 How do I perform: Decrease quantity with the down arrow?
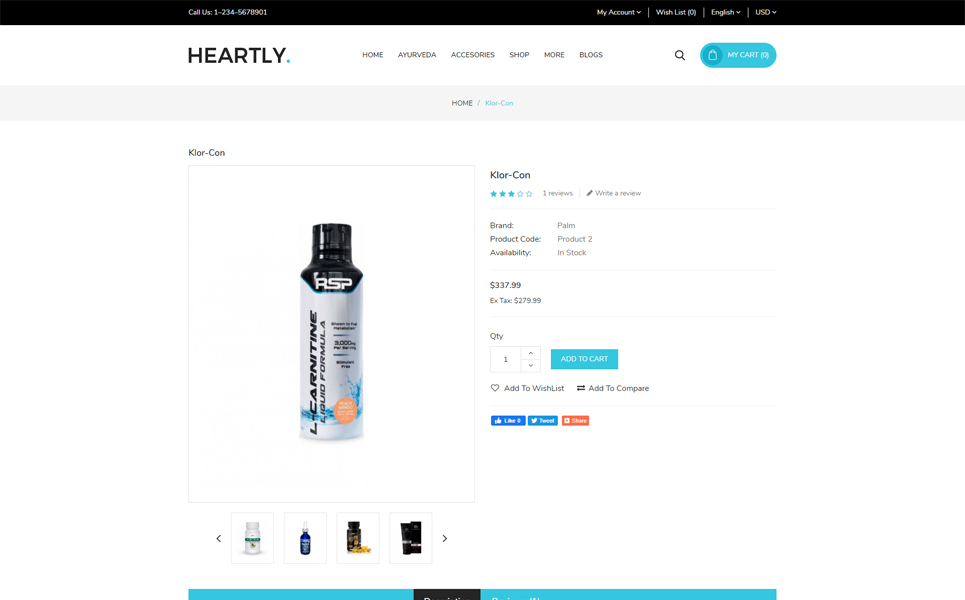tap(531, 366)
